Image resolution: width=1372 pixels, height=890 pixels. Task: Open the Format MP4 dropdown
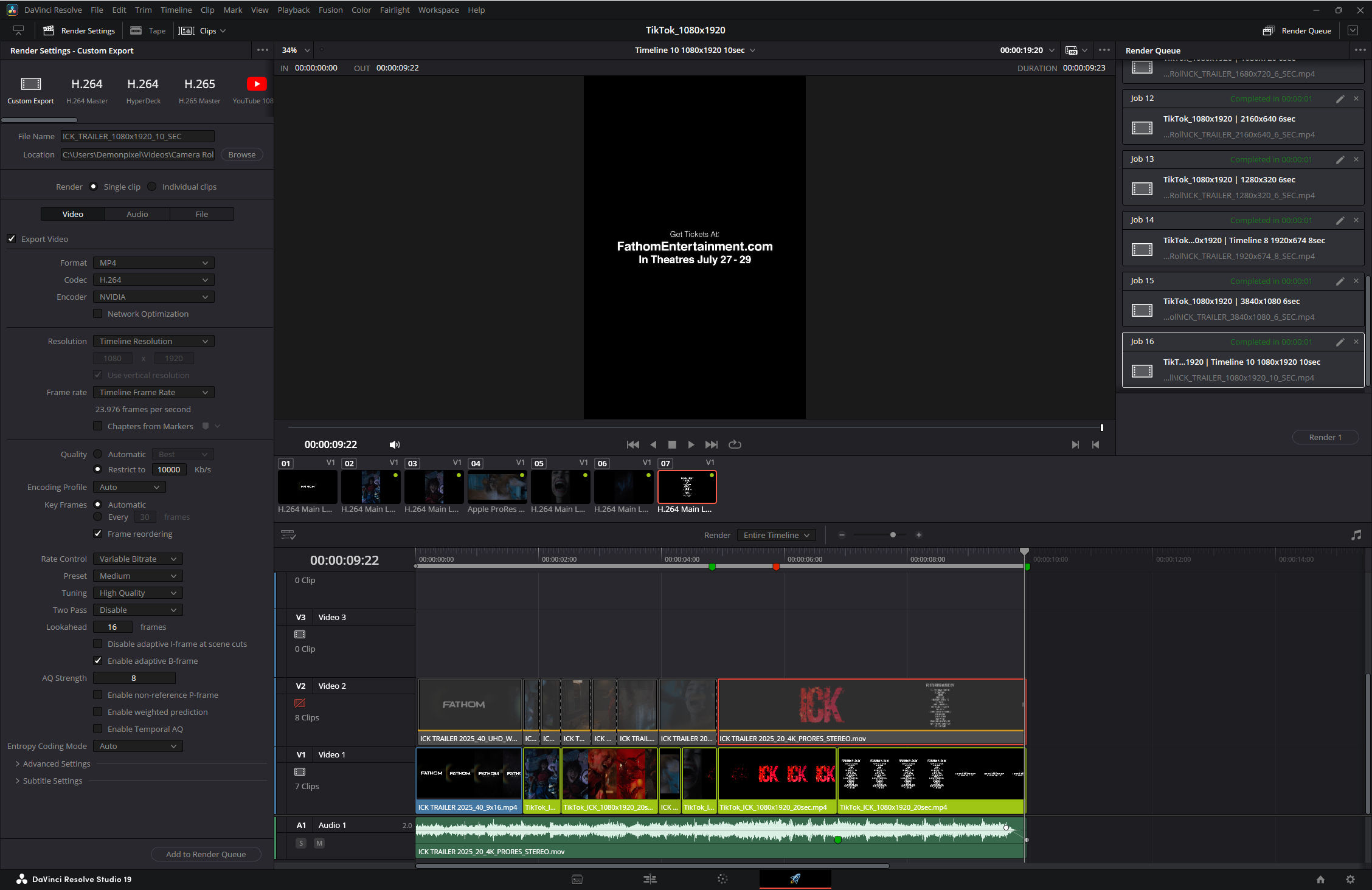(x=154, y=263)
